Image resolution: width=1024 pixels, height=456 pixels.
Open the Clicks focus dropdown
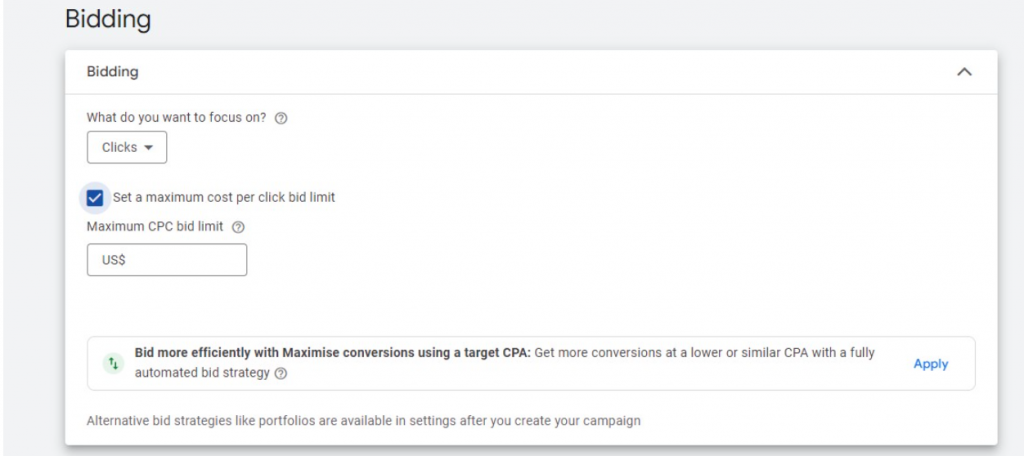pyautogui.click(x=127, y=147)
